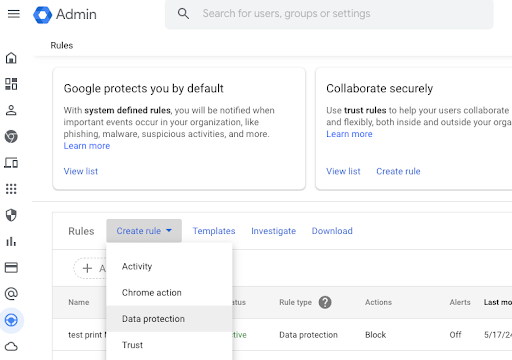The image size is (512, 360).
Task: Open Chrome browser icon in sidebar
Action: [11, 137]
